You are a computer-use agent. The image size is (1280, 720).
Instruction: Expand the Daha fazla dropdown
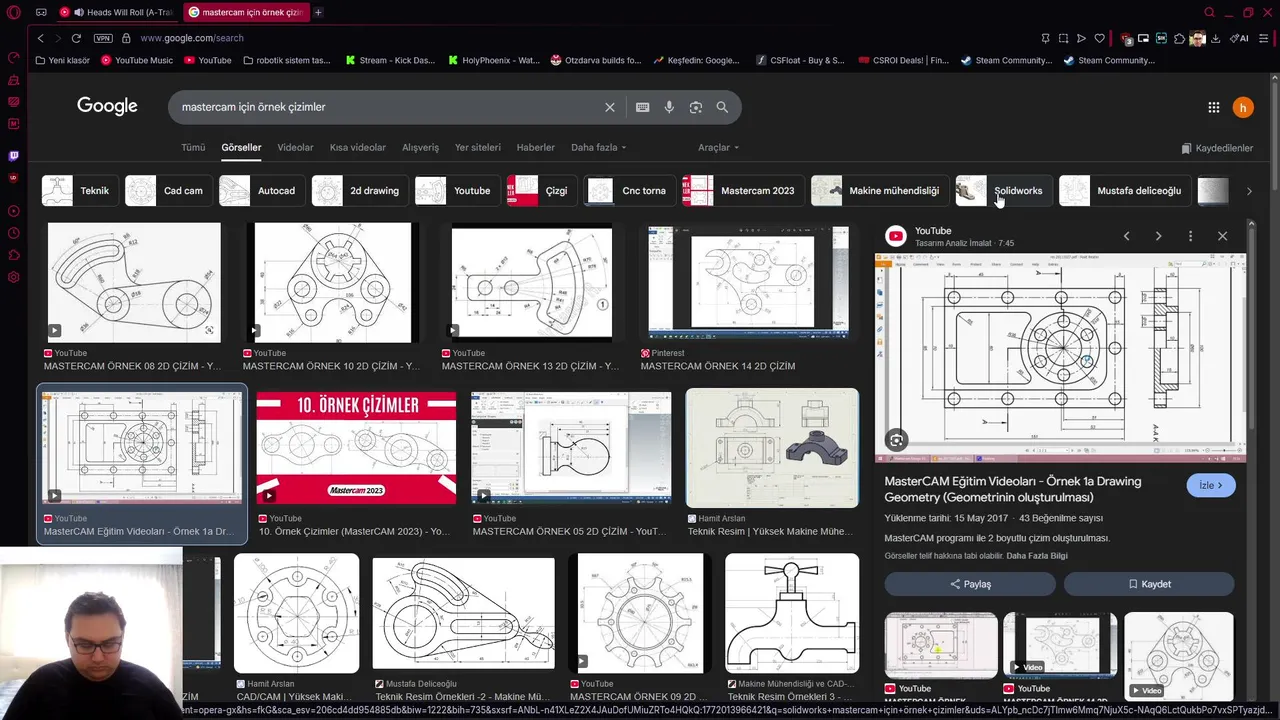tap(598, 147)
